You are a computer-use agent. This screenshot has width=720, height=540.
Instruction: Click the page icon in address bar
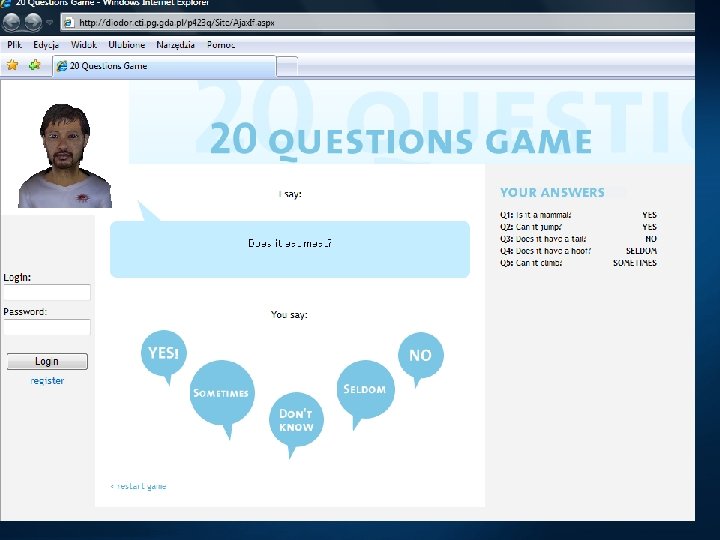pyautogui.click(x=68, y=22)
